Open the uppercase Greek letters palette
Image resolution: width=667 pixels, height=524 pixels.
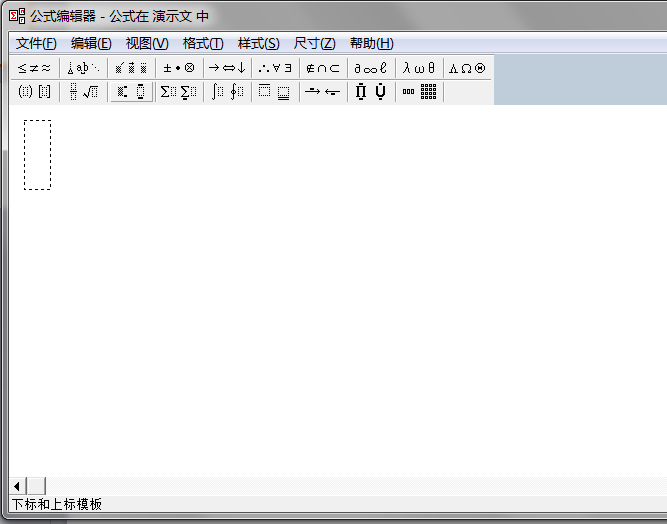(x=467, y=68)
